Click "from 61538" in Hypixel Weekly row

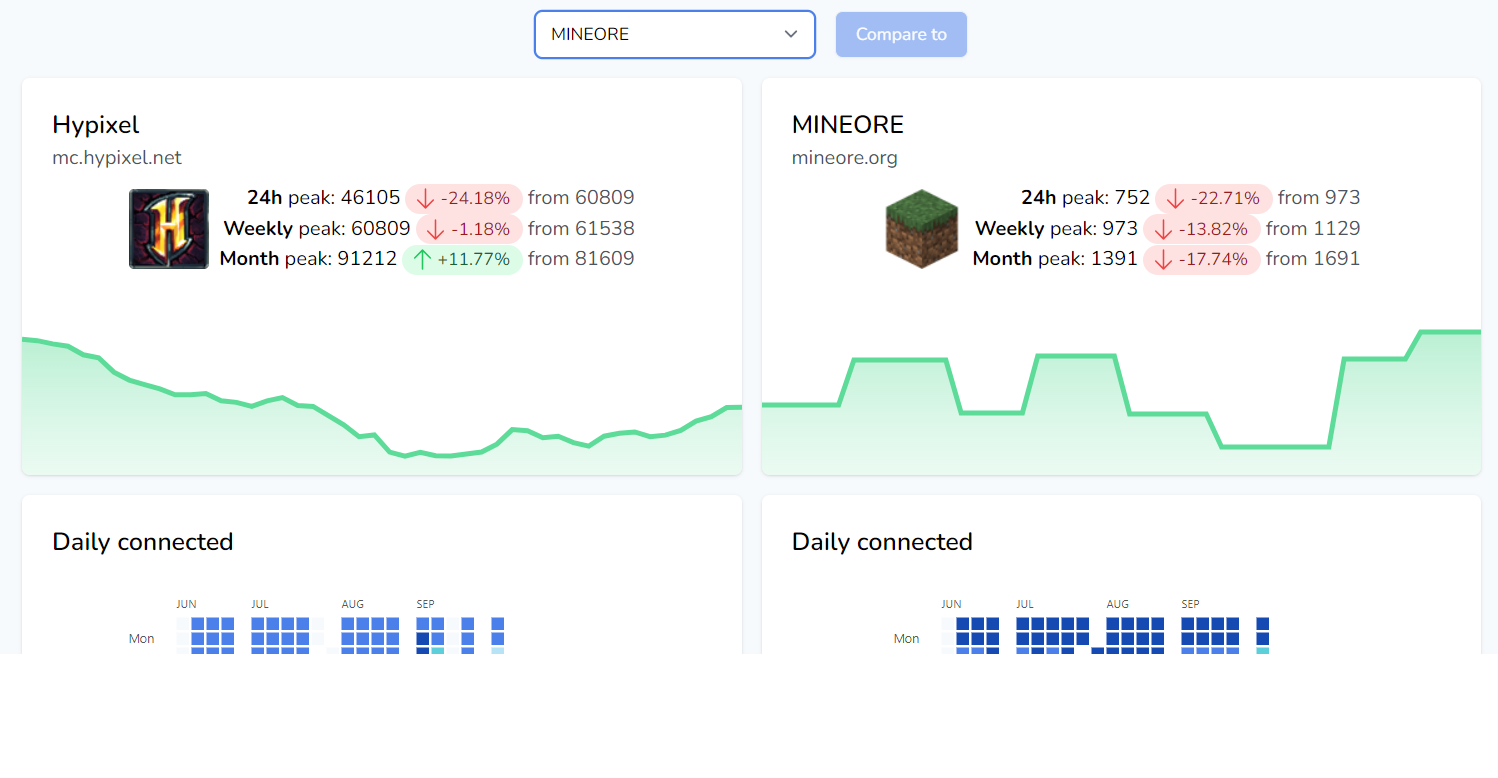pos(581,229)
